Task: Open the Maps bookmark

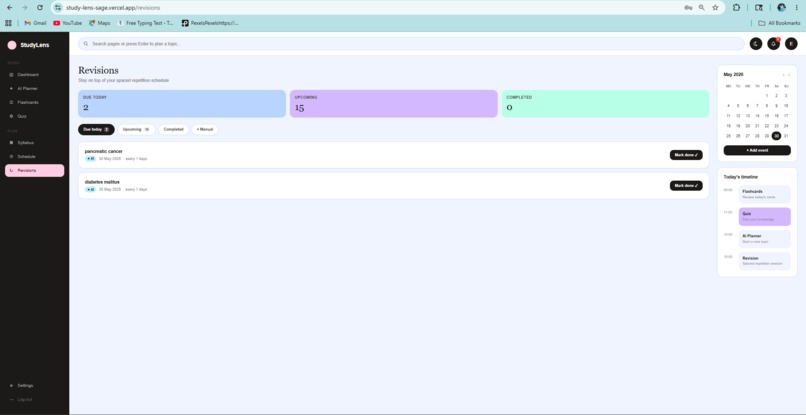Action: tap(99, 23)
